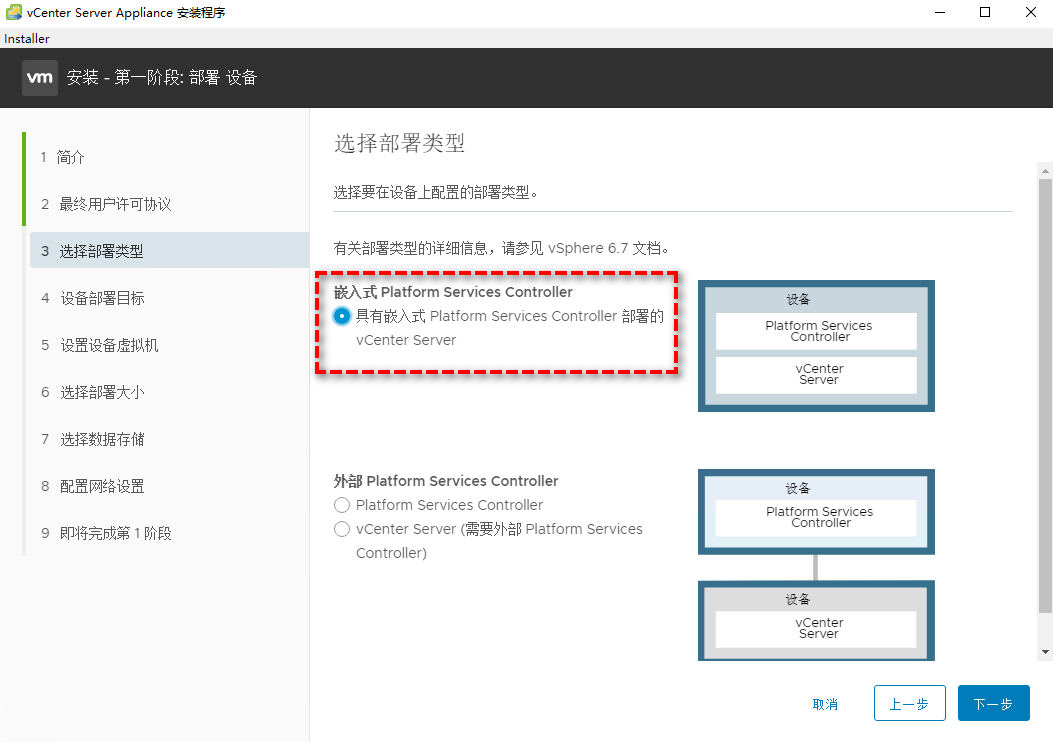Click the external PSC appliance diagram

[816, 512]
